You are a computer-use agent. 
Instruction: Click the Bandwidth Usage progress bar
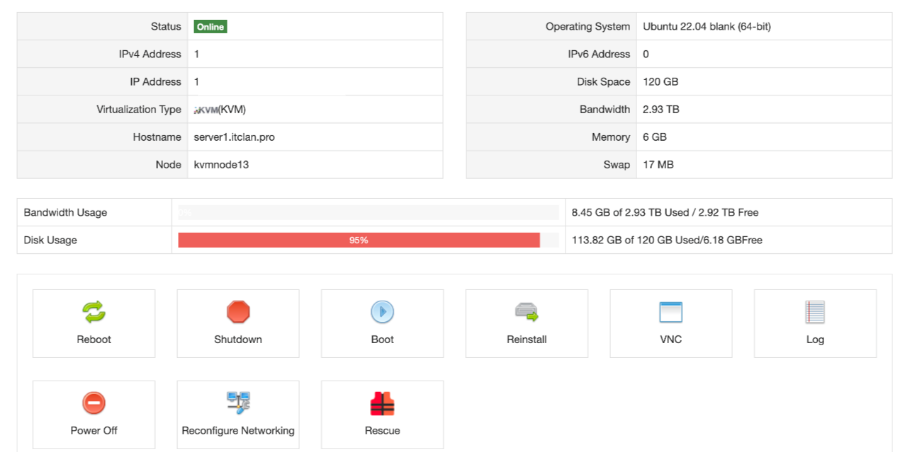(368, 212)
